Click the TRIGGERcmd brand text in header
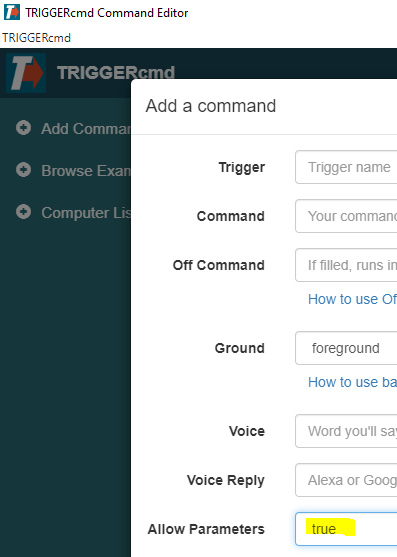The height and width of the screenshot is (557, 397). tap(116, 73)
